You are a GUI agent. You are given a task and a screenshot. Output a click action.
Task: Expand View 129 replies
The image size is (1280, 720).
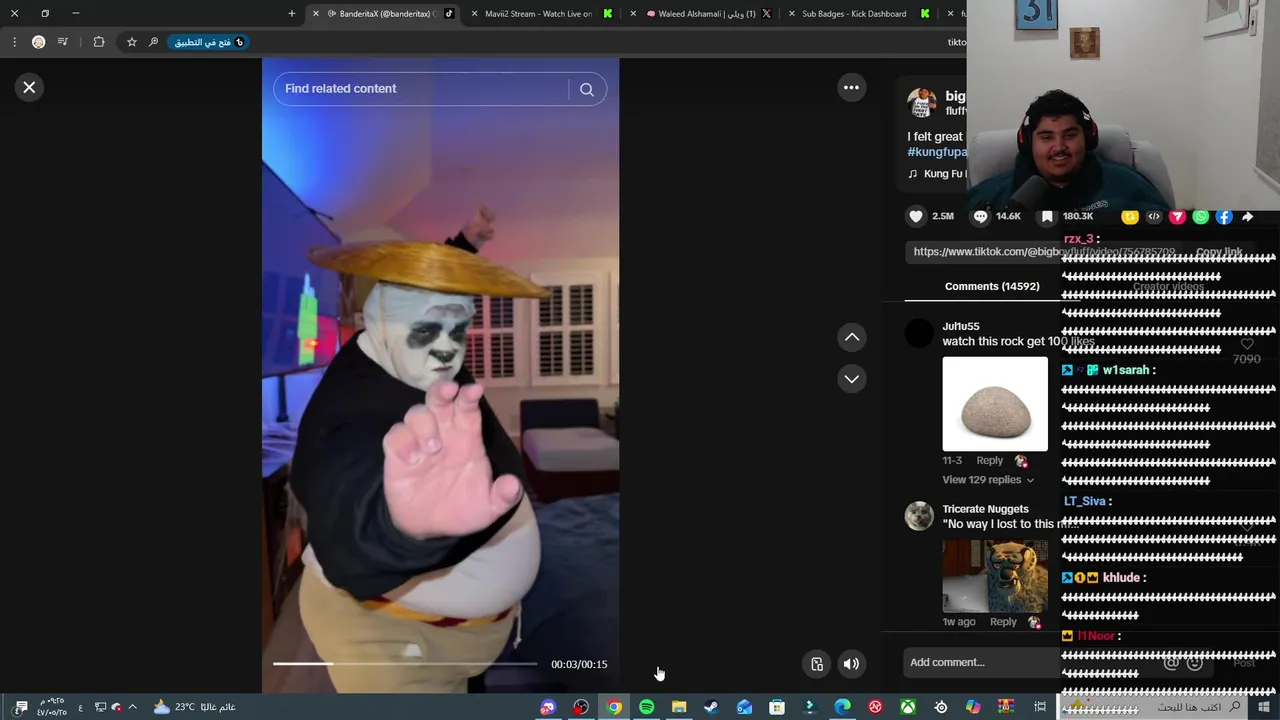click(x=988, y=480)
